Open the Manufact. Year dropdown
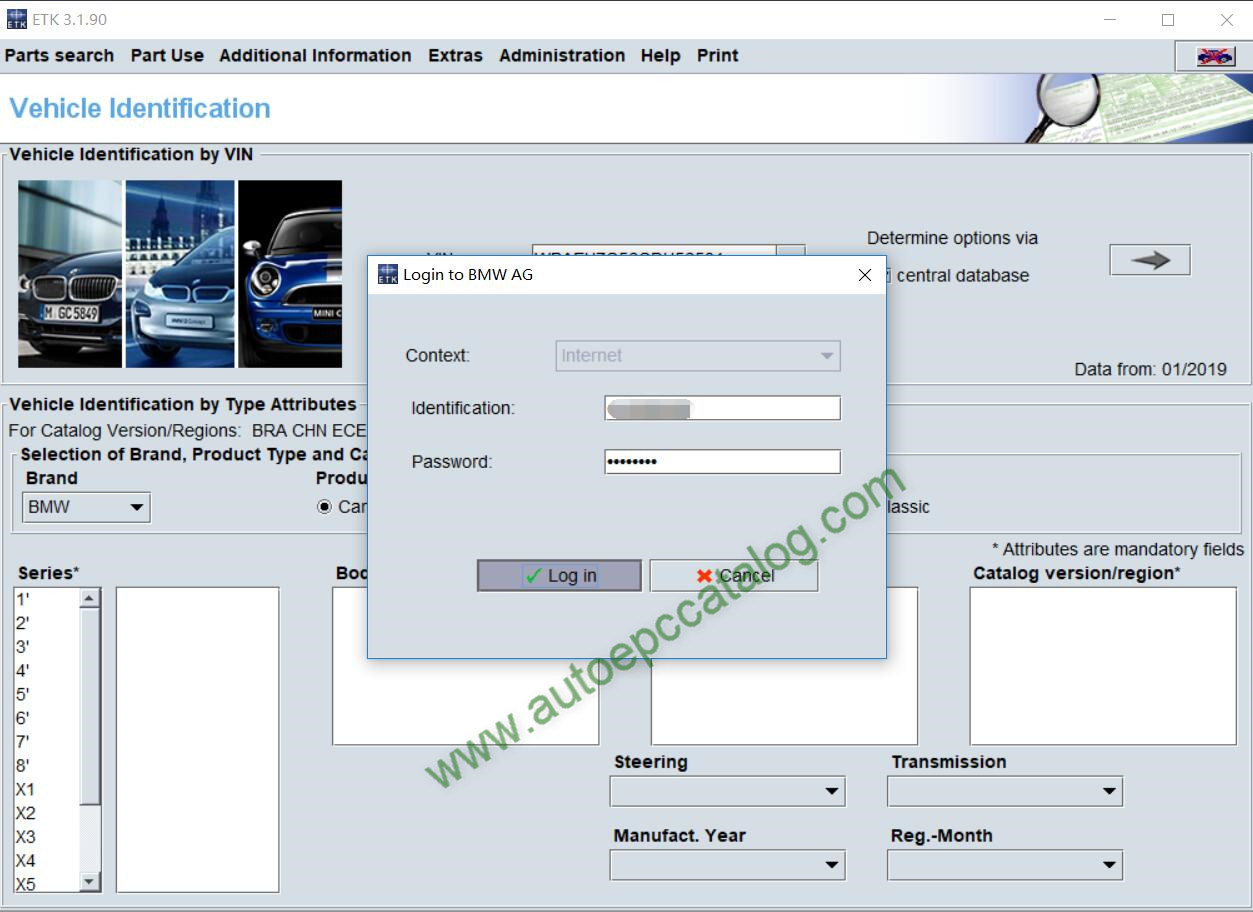The width and height of the screenshot is (1253, 912). point(728,865)
